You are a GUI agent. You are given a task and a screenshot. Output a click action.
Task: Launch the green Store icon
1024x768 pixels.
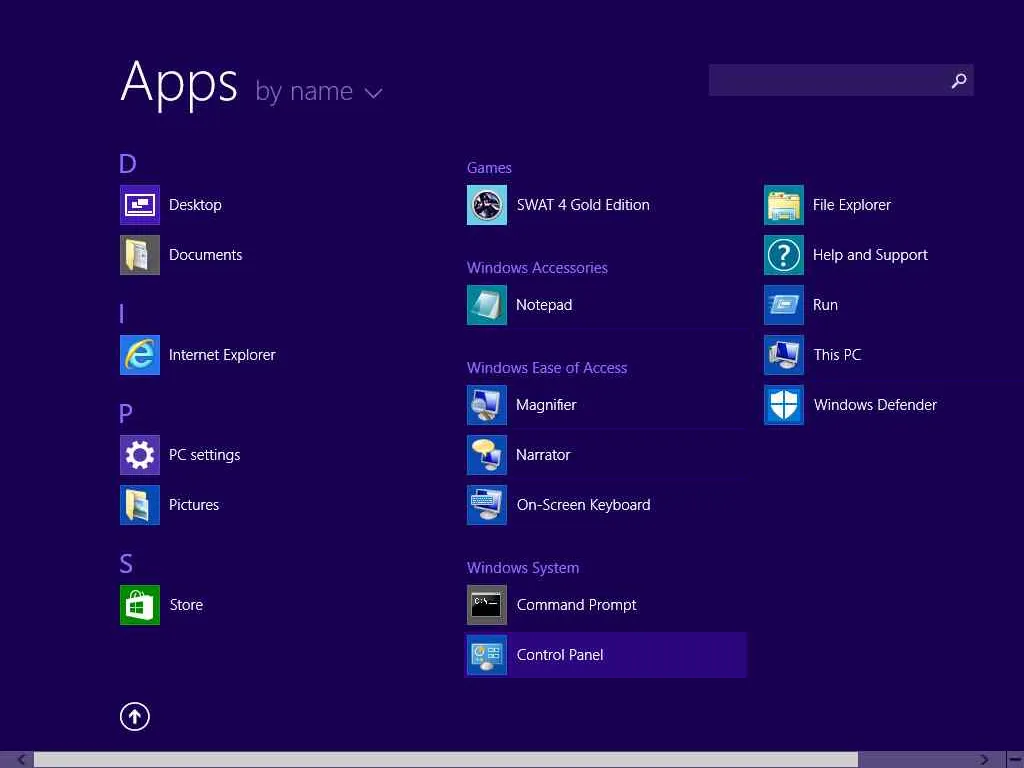tap(140, 605)
